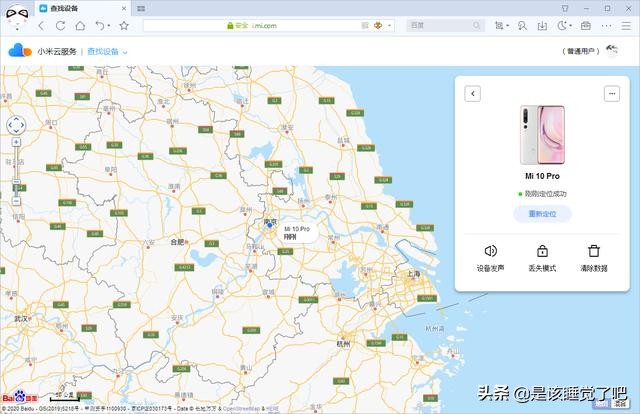Zoom out the map with minus button

[x=16, y=201]
